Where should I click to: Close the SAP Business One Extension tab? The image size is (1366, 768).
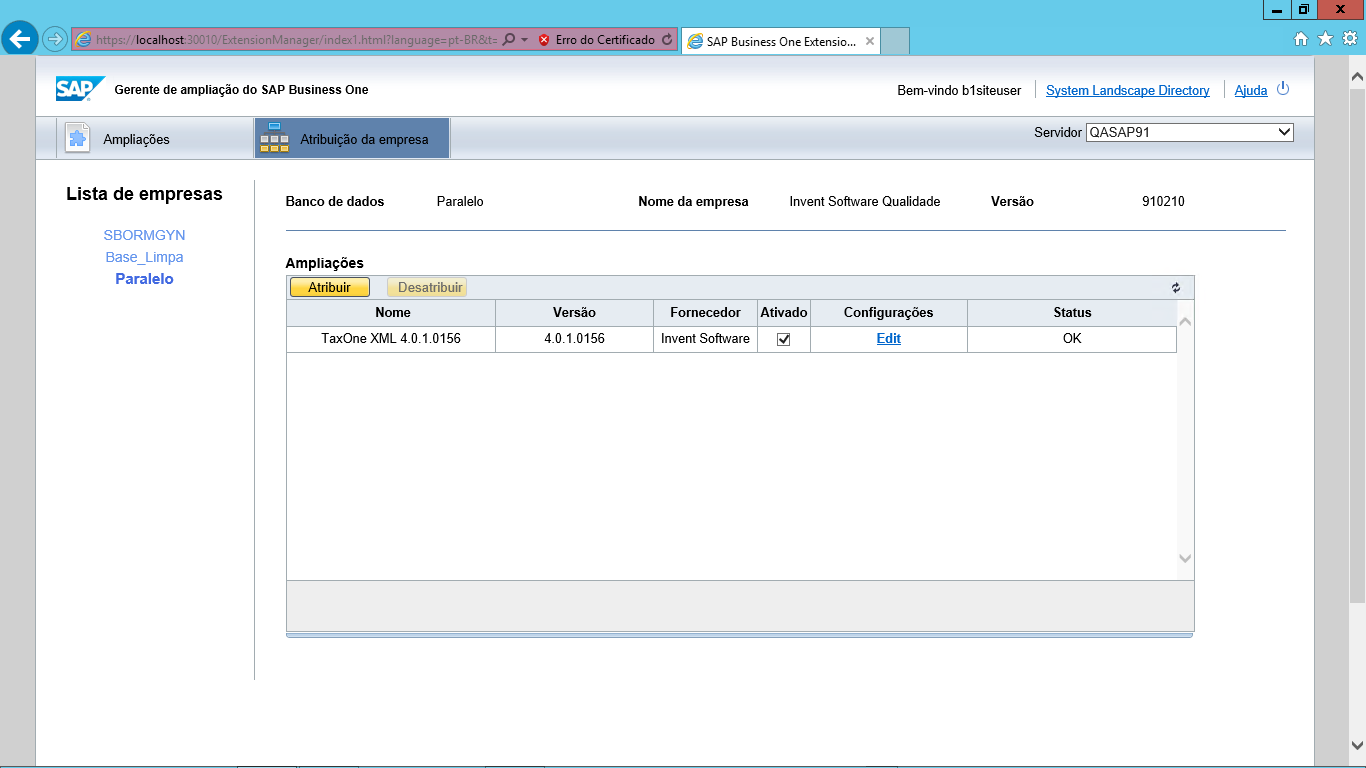coord(870,42)
